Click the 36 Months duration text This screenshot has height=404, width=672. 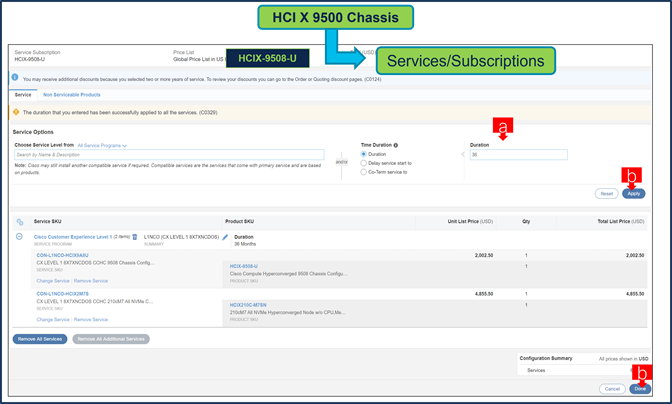click(x=245, y=244)
